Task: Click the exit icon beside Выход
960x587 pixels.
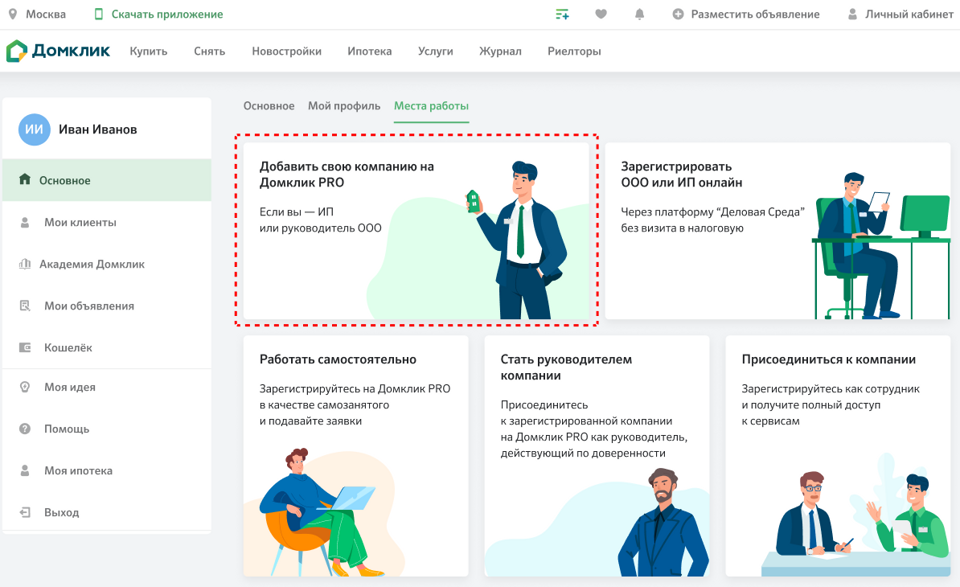Action: pyautogui.click(x=24, y=512)
